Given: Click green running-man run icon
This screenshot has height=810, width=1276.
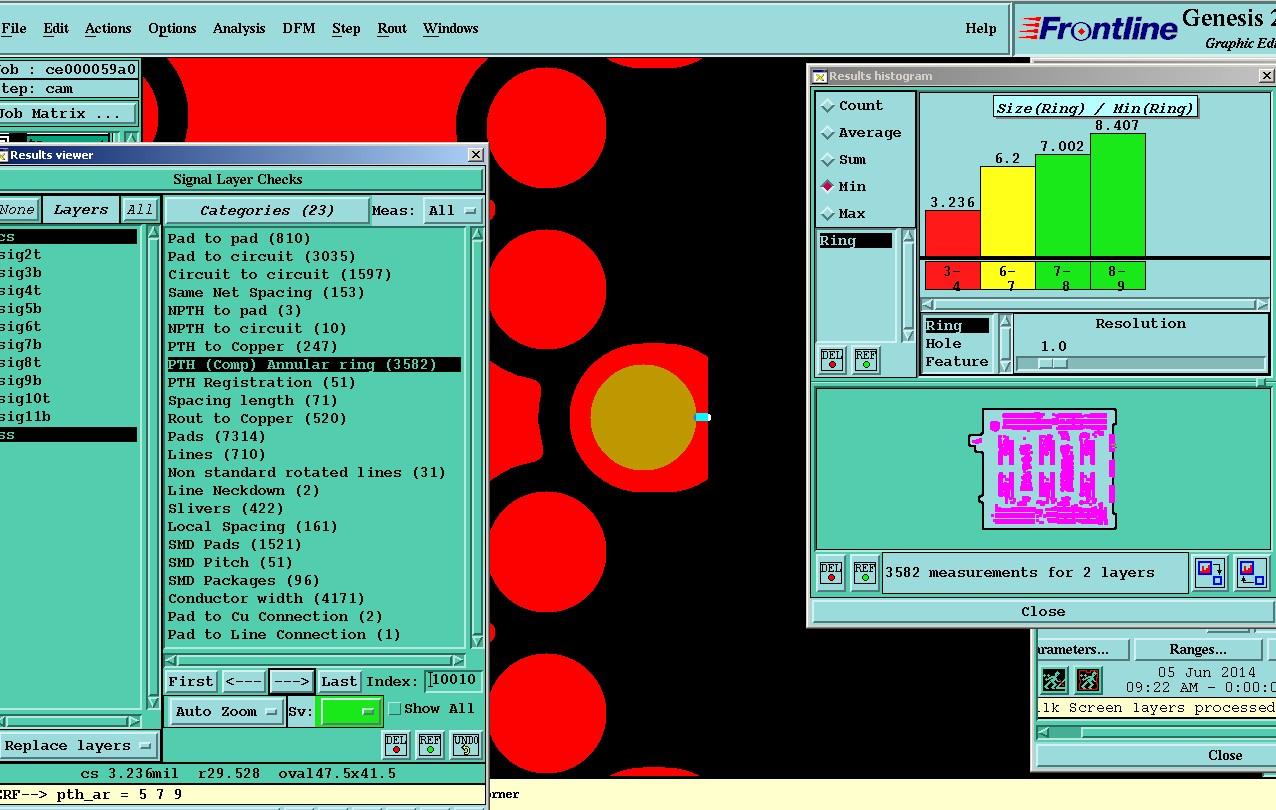Looking at the screenshot, I should point(1053,680).
